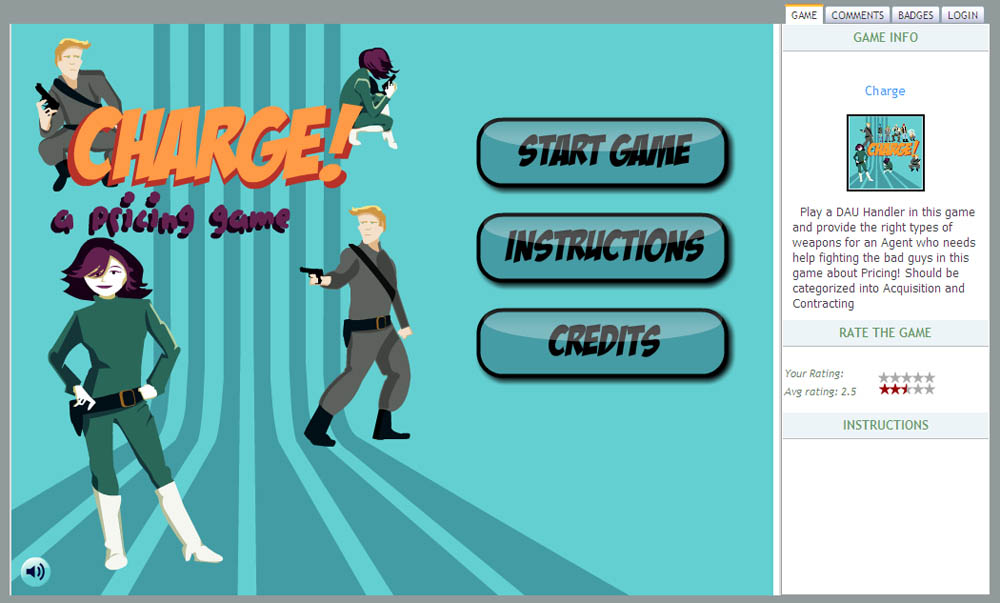This screenshot has width=1000, height=603.
Task: Collapse the GAME INFO section
Action: 884,38
